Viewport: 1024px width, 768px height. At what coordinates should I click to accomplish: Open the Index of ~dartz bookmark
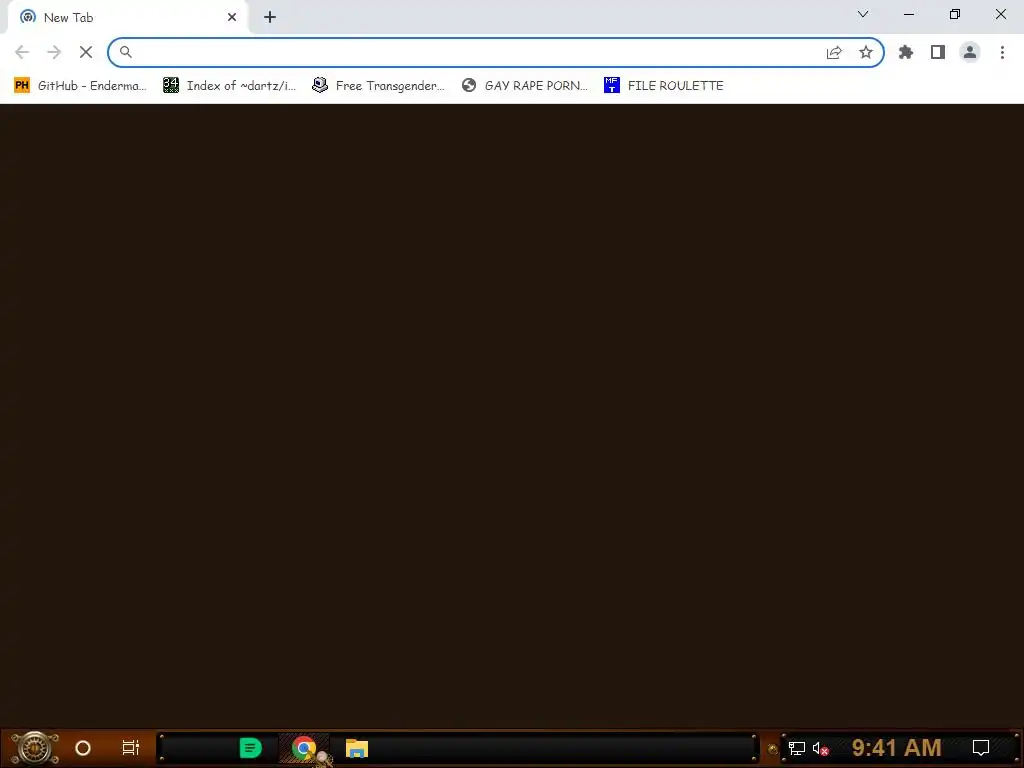tap(230, 86)
